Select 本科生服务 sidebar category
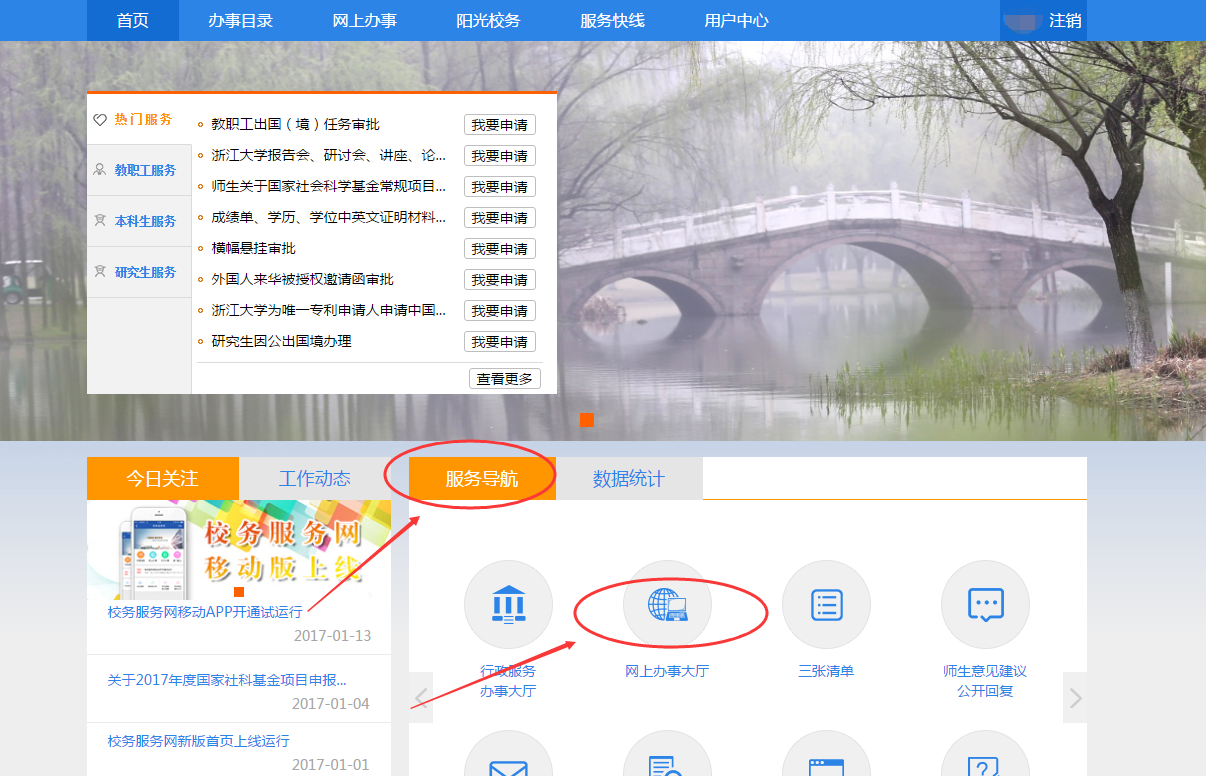 point(139,222)
